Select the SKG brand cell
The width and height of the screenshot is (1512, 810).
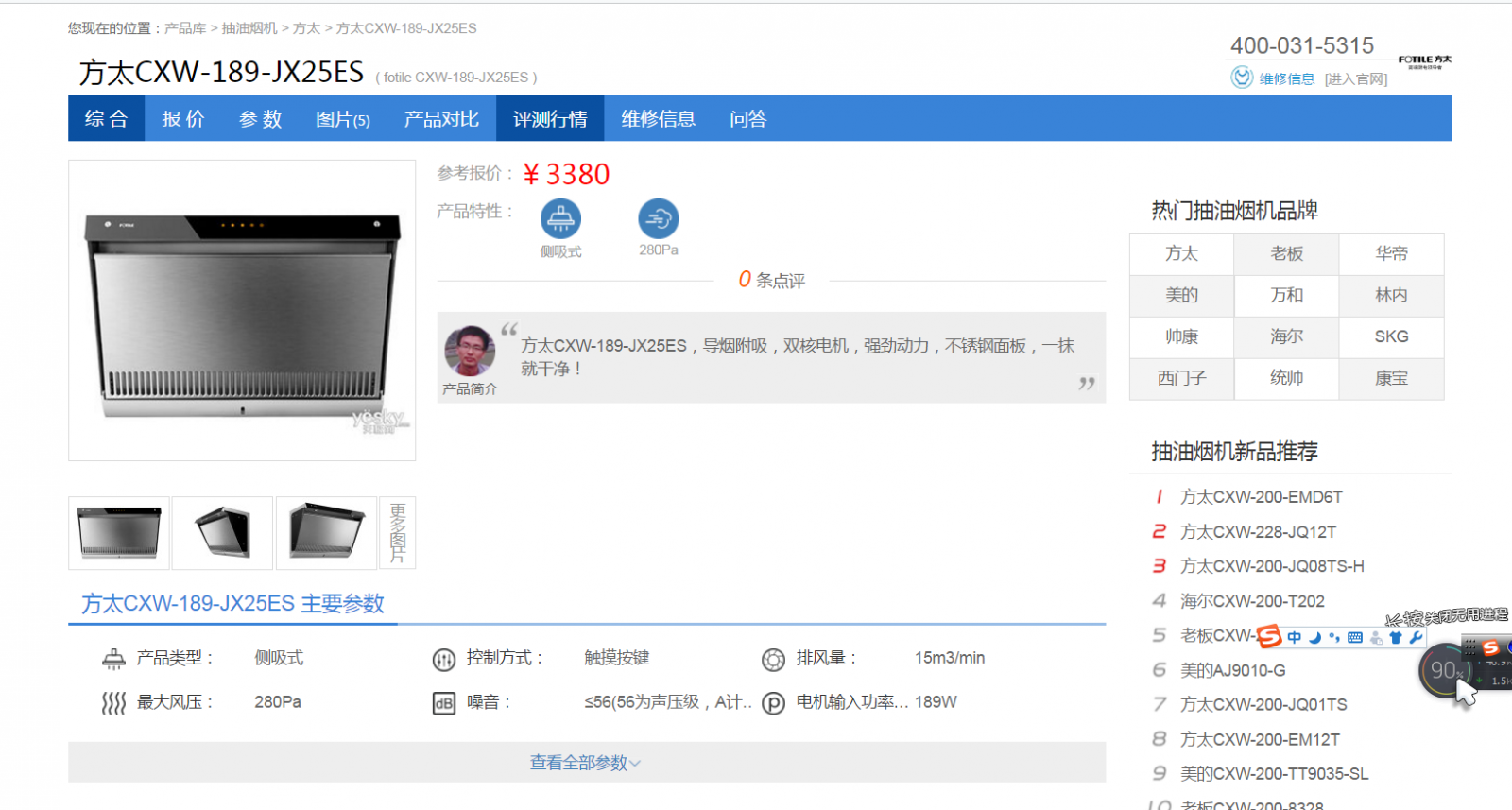tap(1391, 336)
